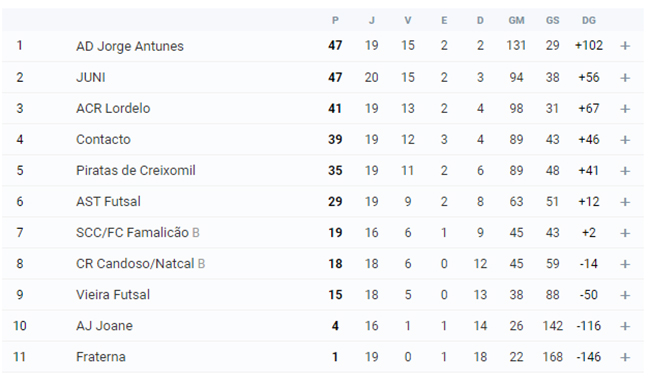Click plus icon on CR Candoso/Natcal B row
Screen dimensions: 650x382
(x=625, y=264)
